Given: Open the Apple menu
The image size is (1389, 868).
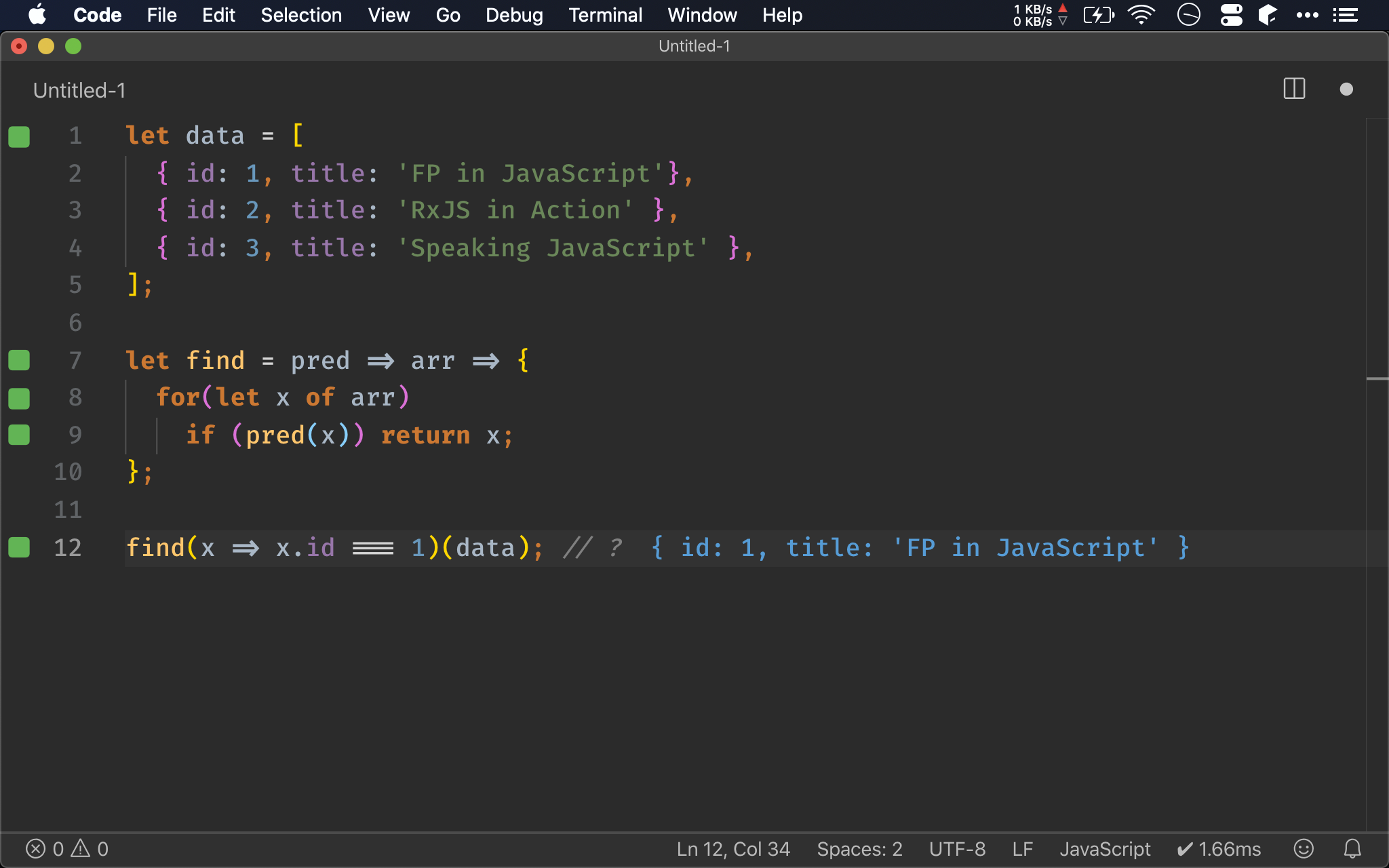Looking at the screenshot, I should pyautogui.click(x=37, y=15).
